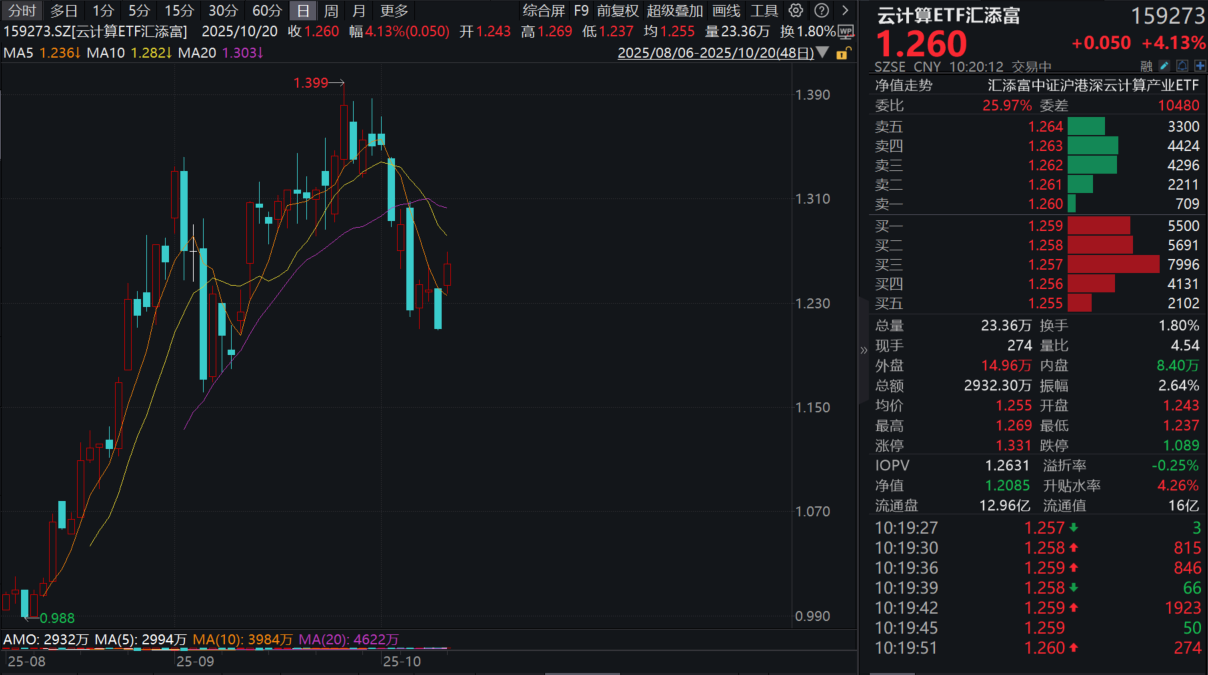Click the blue plus icon to add watchlist

(1198, 65)
